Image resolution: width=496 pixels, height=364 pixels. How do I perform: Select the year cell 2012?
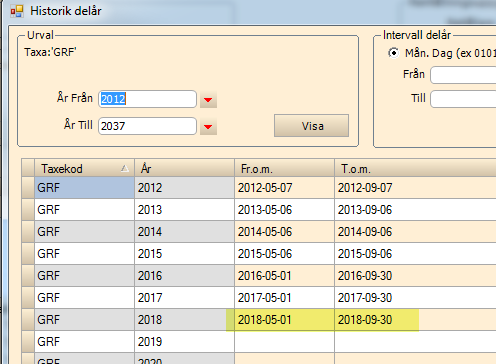(x=184, y=188)
